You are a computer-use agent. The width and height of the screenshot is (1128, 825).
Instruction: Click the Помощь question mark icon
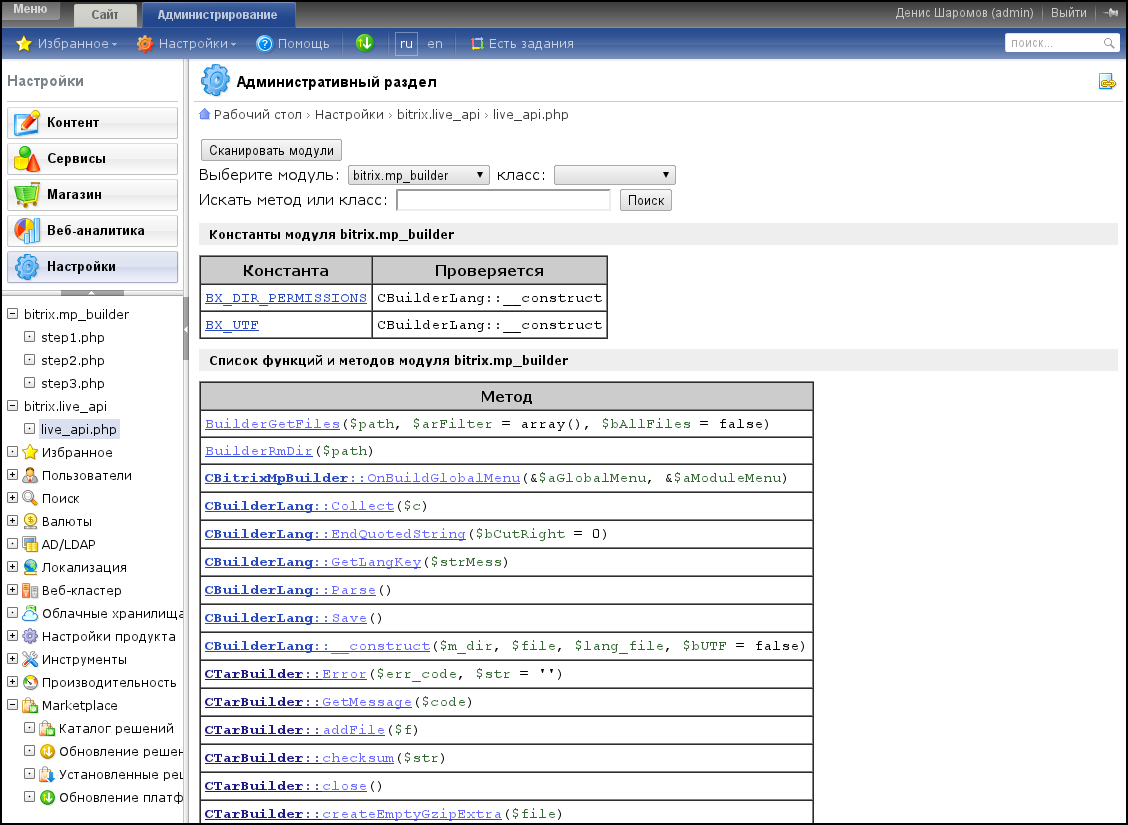[265, 44]
